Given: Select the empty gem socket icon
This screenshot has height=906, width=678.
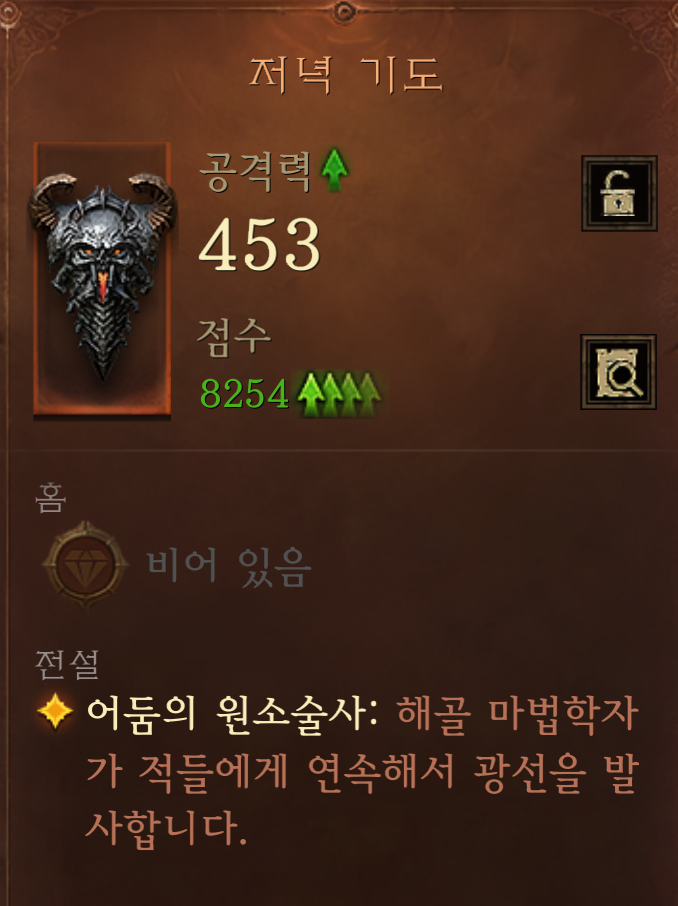Looking at the screenshot, I should click(x=86, y=565).
